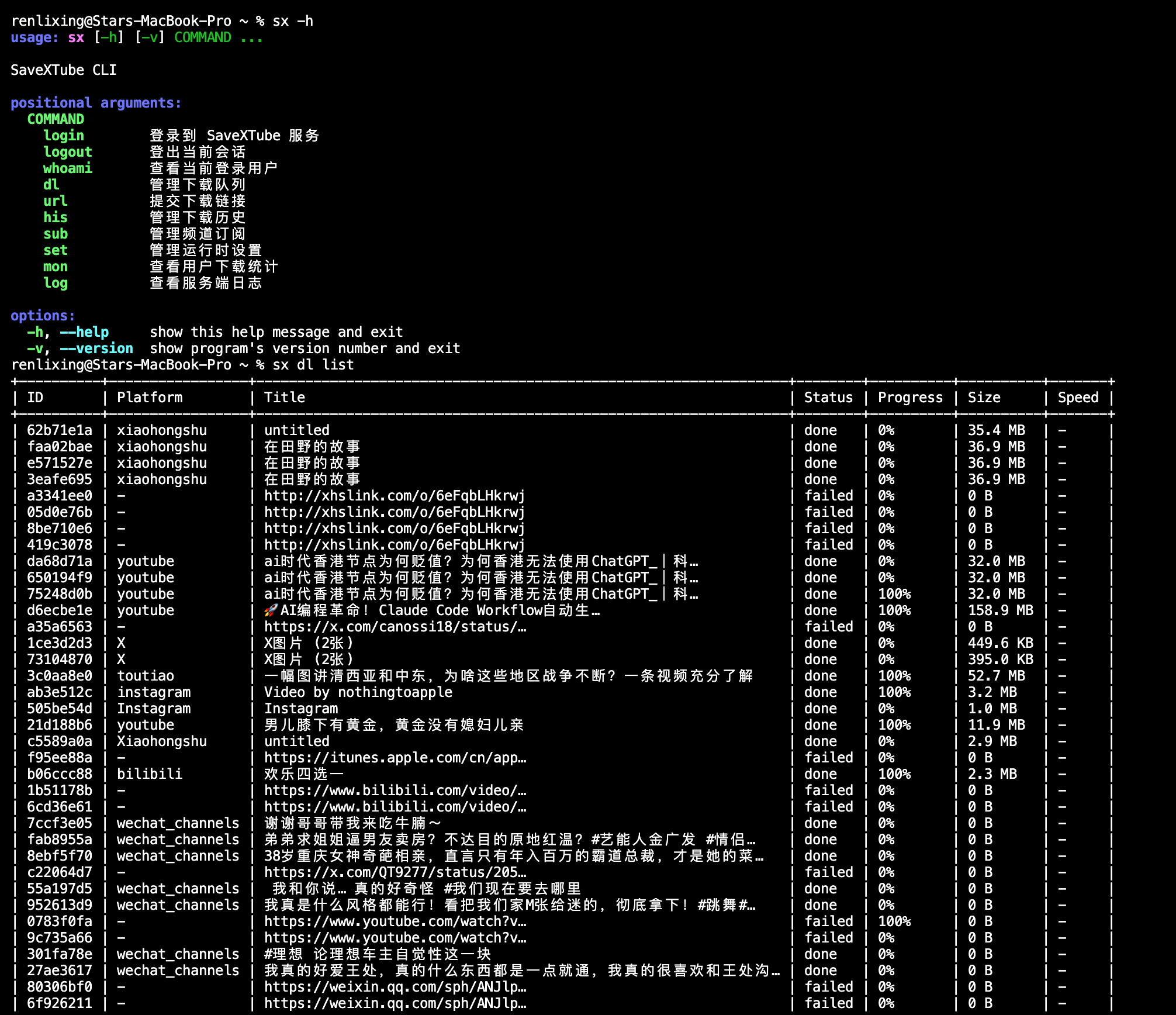
Task: Click the 'bilibili' platform cell
Action: click(150, 774)
